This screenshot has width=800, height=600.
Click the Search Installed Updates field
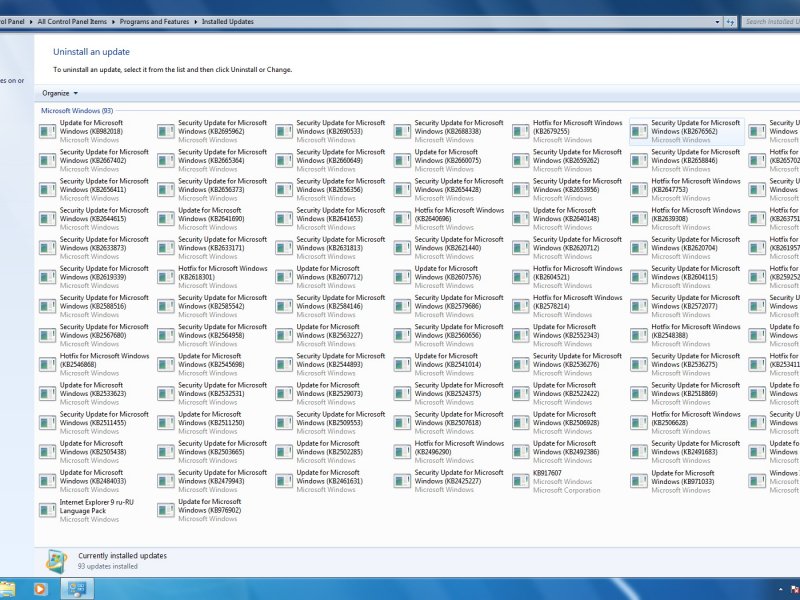pos(770,22)
